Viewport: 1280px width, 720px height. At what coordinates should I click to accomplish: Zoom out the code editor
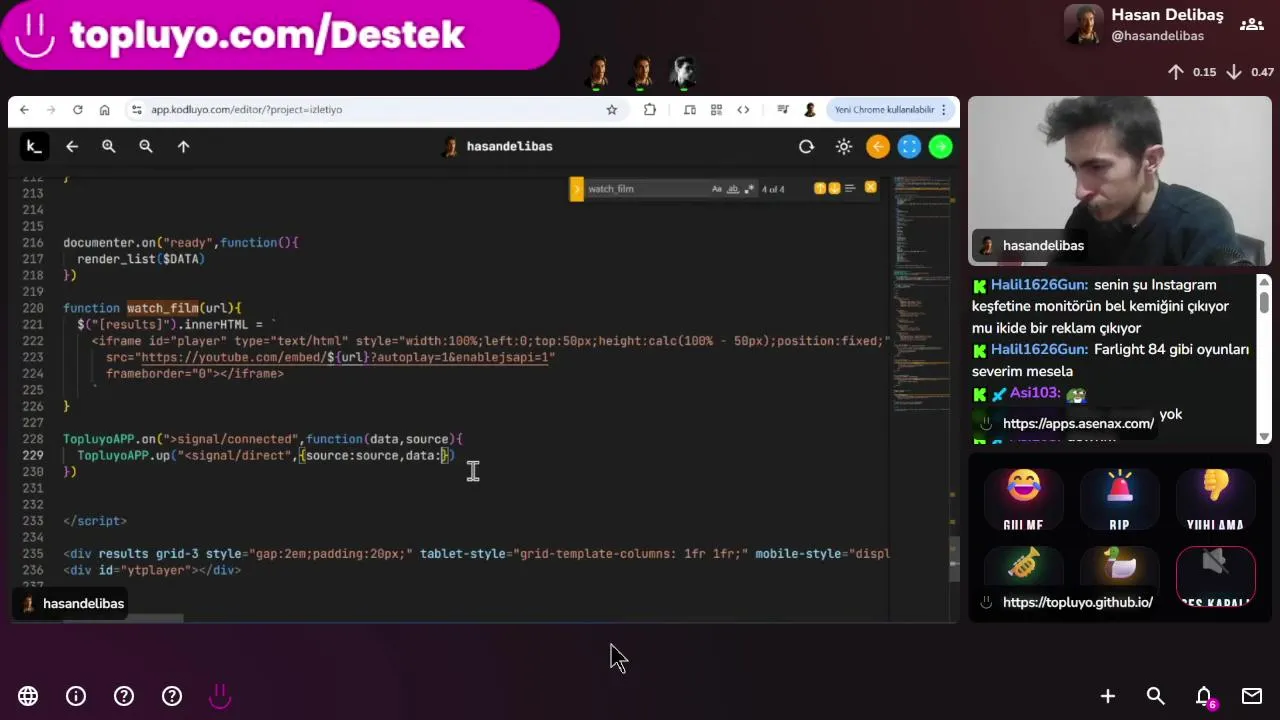pos(146,147)
